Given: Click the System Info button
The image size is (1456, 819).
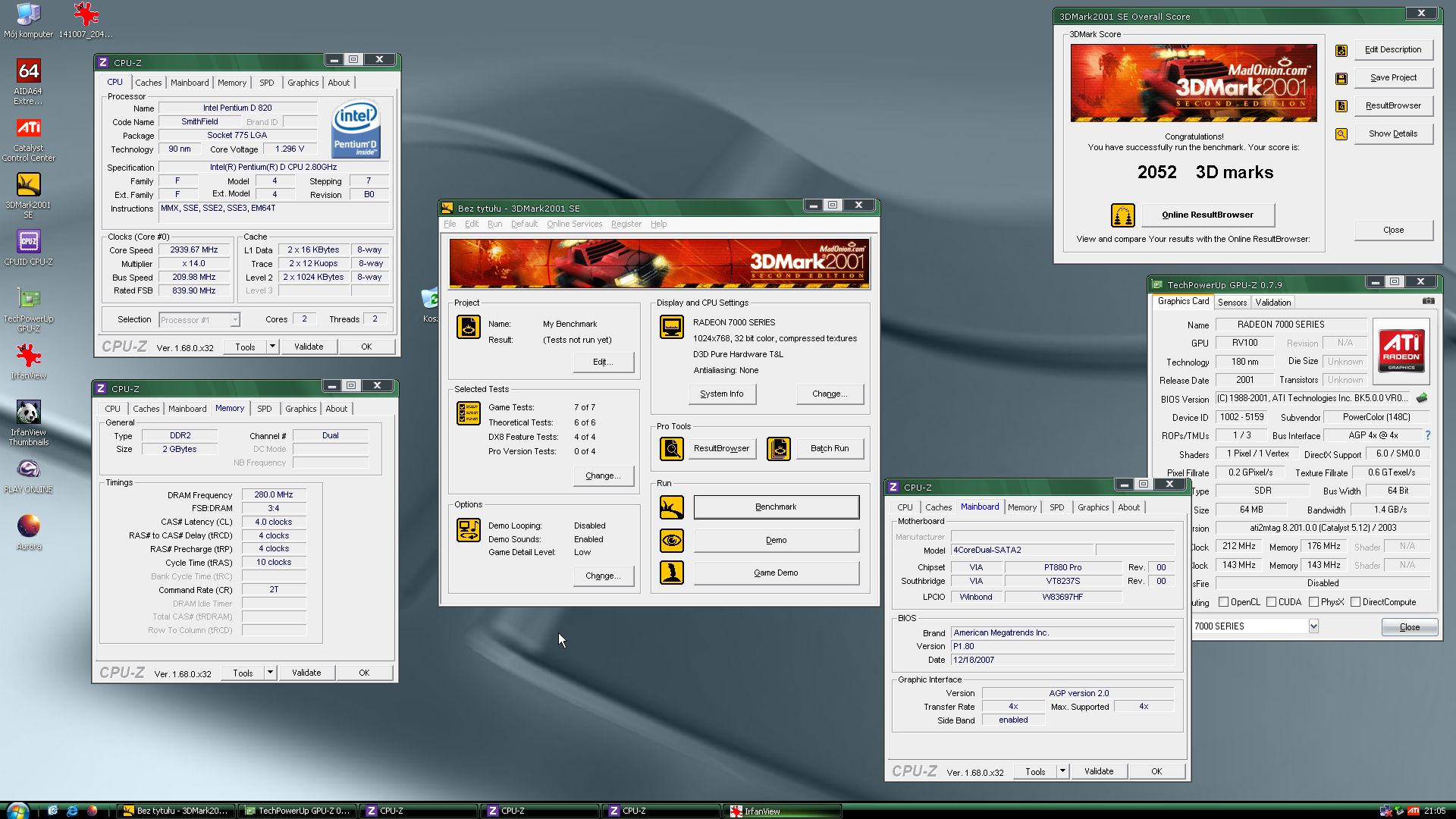Looking at the screenshot, I should [x=722, y=394].
